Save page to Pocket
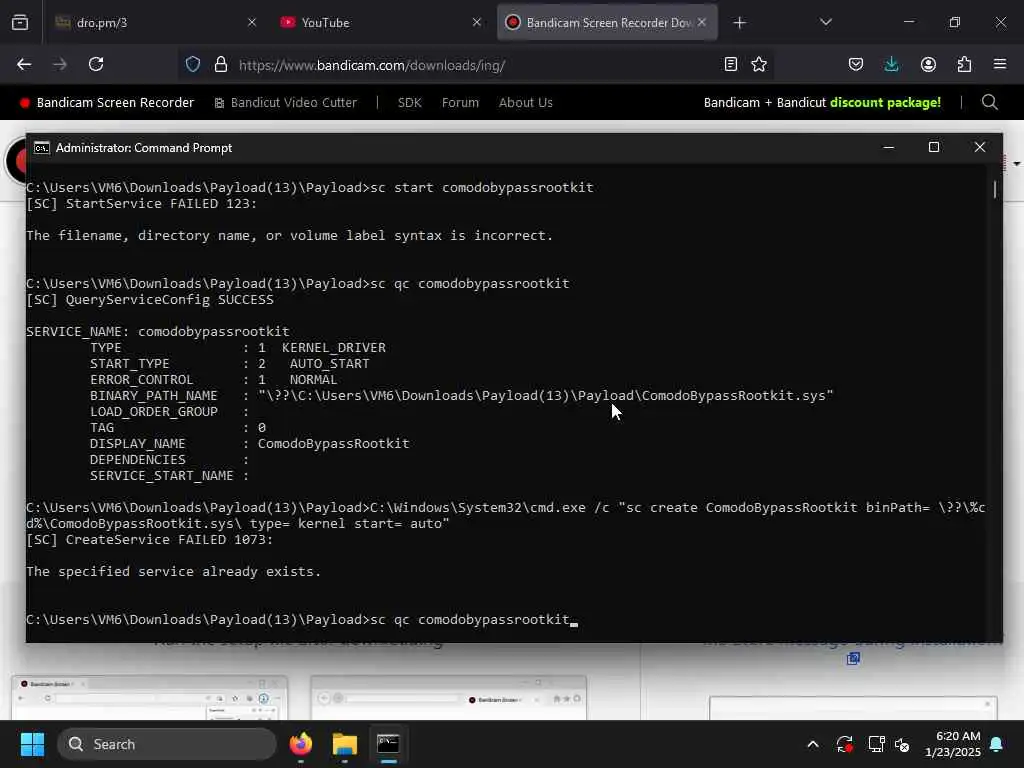The height and width of the screenshot is (768, 1024). pyautogui.click(x=856, y=65)
